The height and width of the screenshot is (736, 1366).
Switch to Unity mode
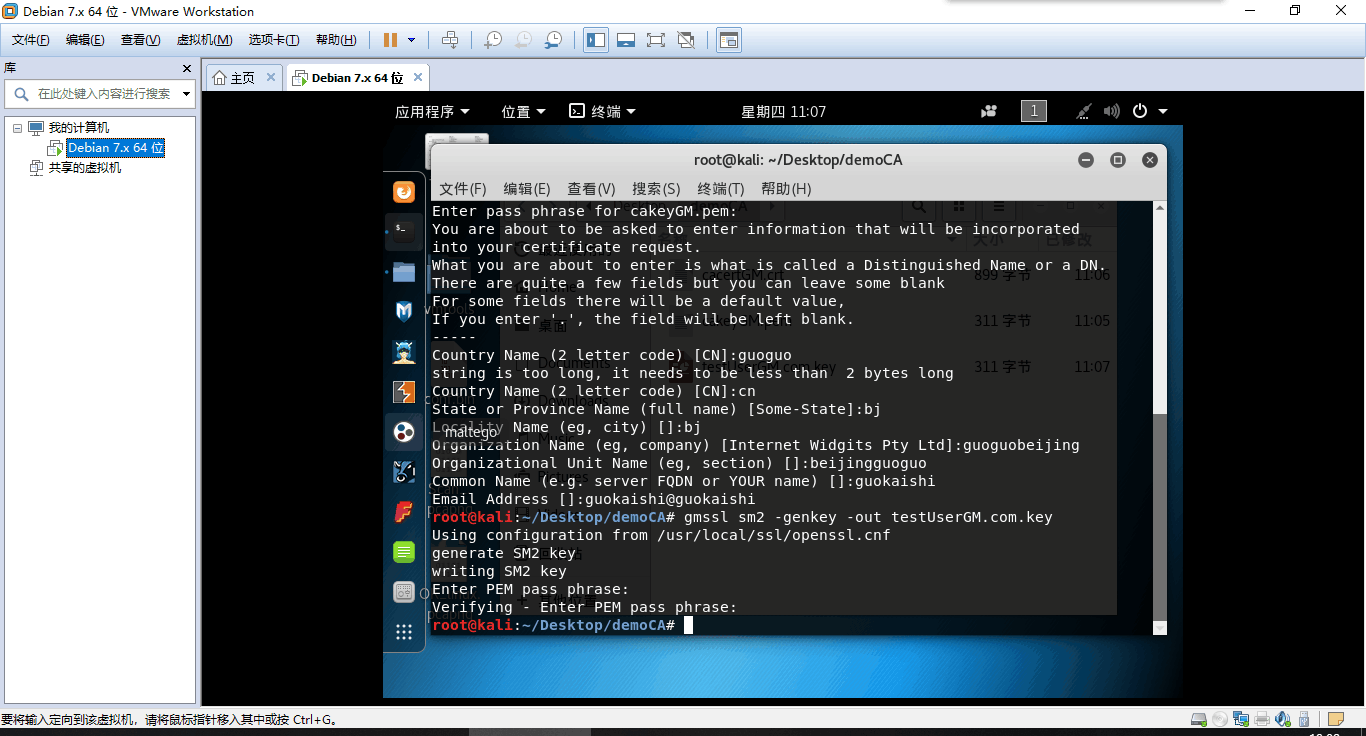pos(686,40)
